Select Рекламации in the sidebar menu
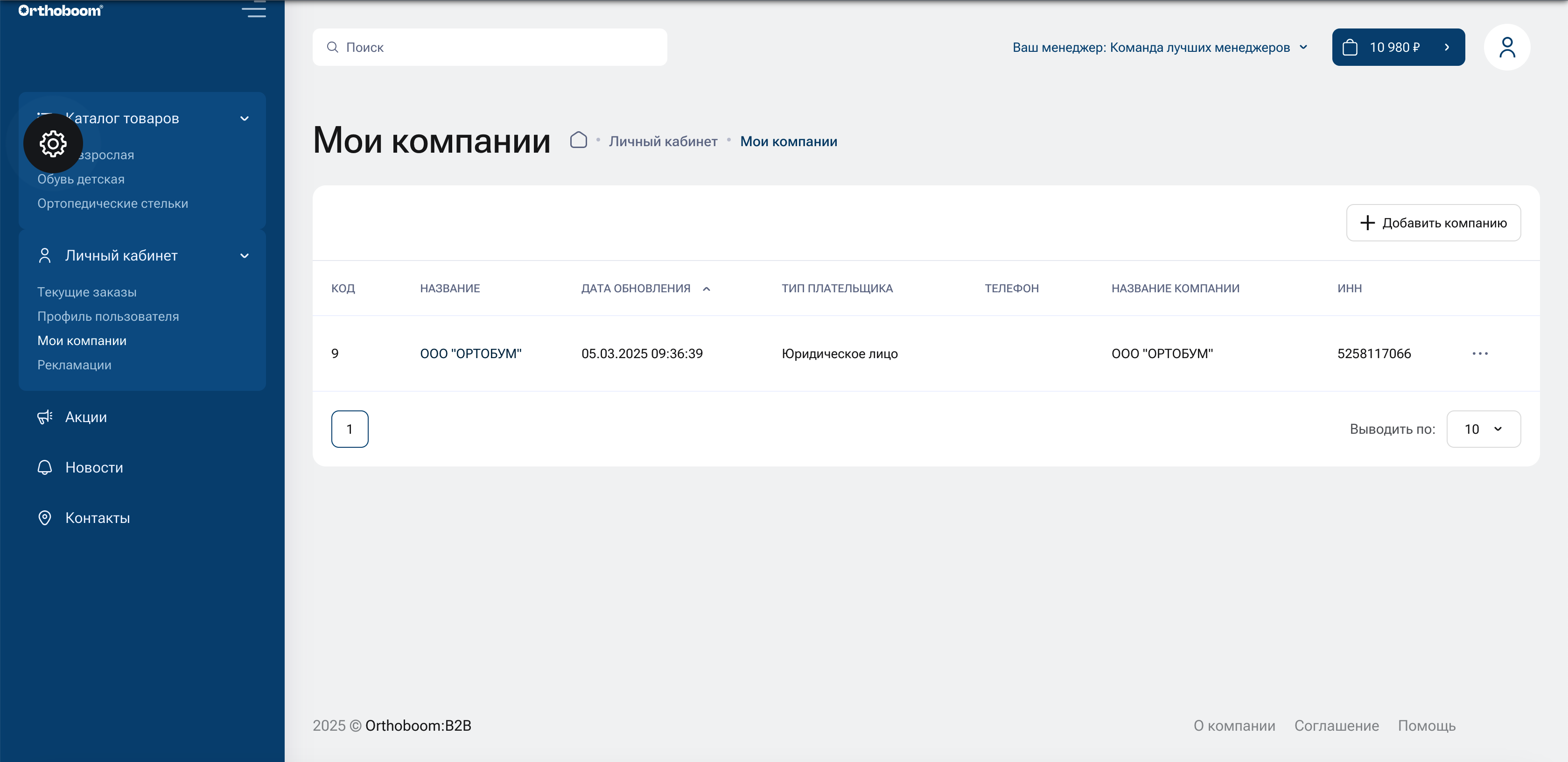The height and width of the screenshot is (762, 1568). click(x=74, y=364)
